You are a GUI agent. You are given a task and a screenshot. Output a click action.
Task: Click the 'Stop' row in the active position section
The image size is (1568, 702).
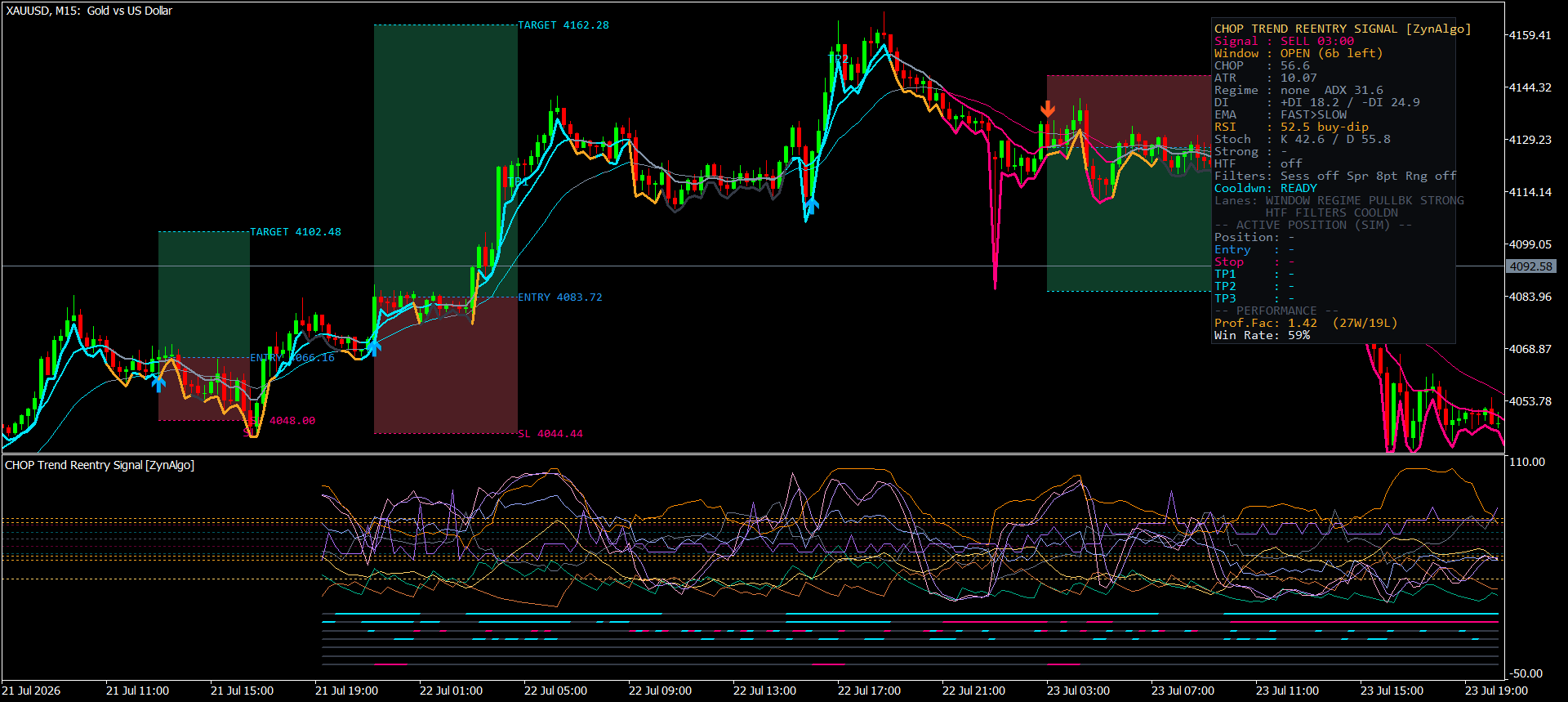[1254, 262]
